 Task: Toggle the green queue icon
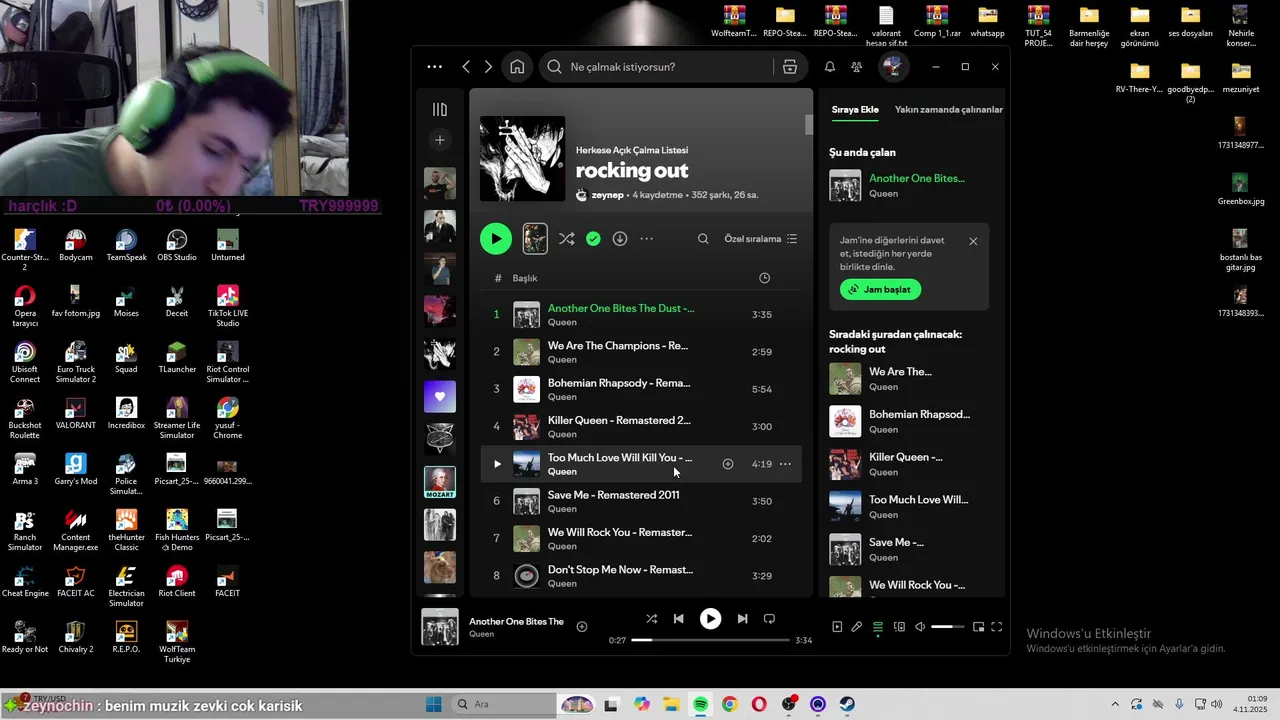(x=878, y=627)
